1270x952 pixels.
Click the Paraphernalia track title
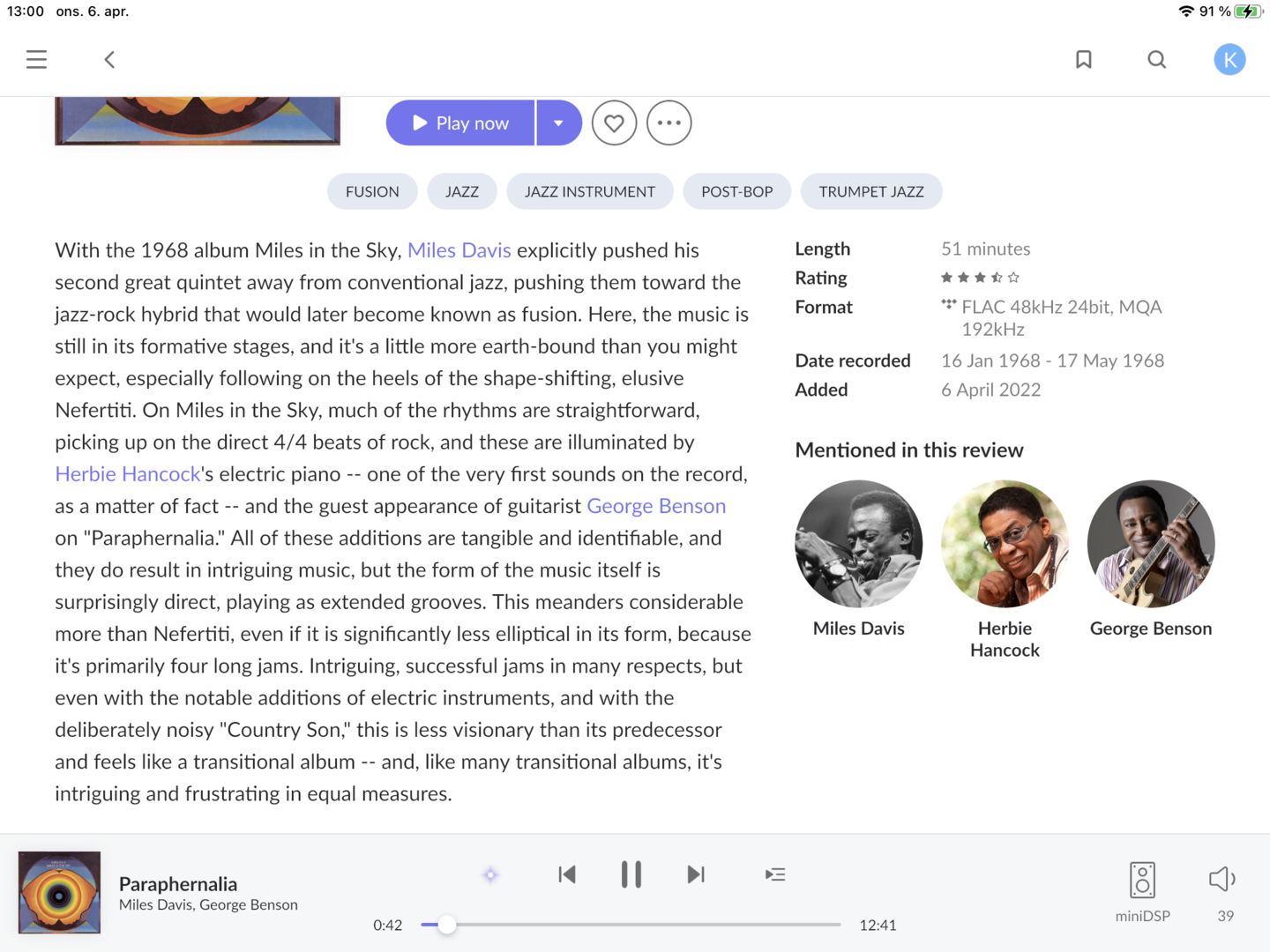pos(178,884)
